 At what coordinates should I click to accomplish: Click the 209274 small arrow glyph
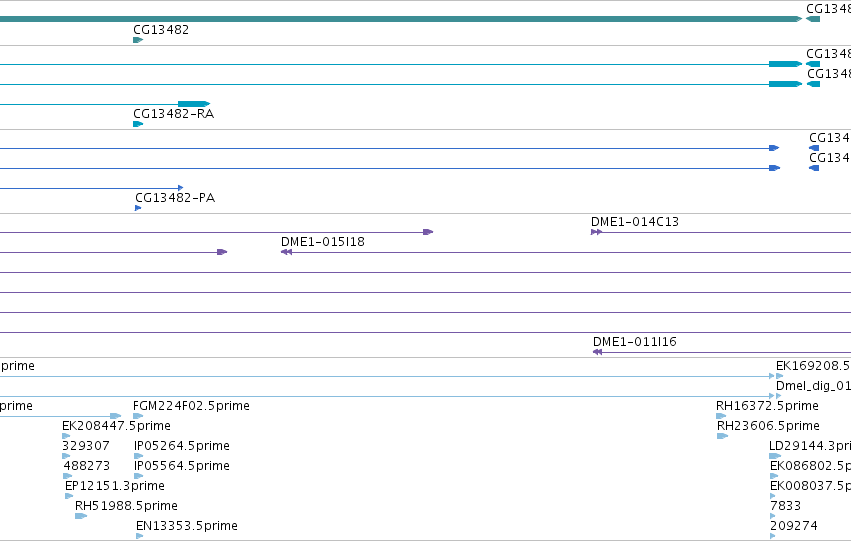[773, 536]
